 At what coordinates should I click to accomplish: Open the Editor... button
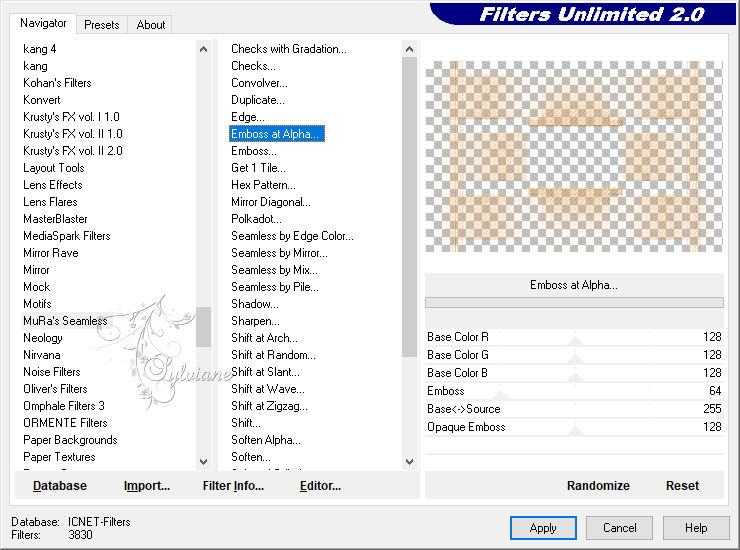click(320, 486)
